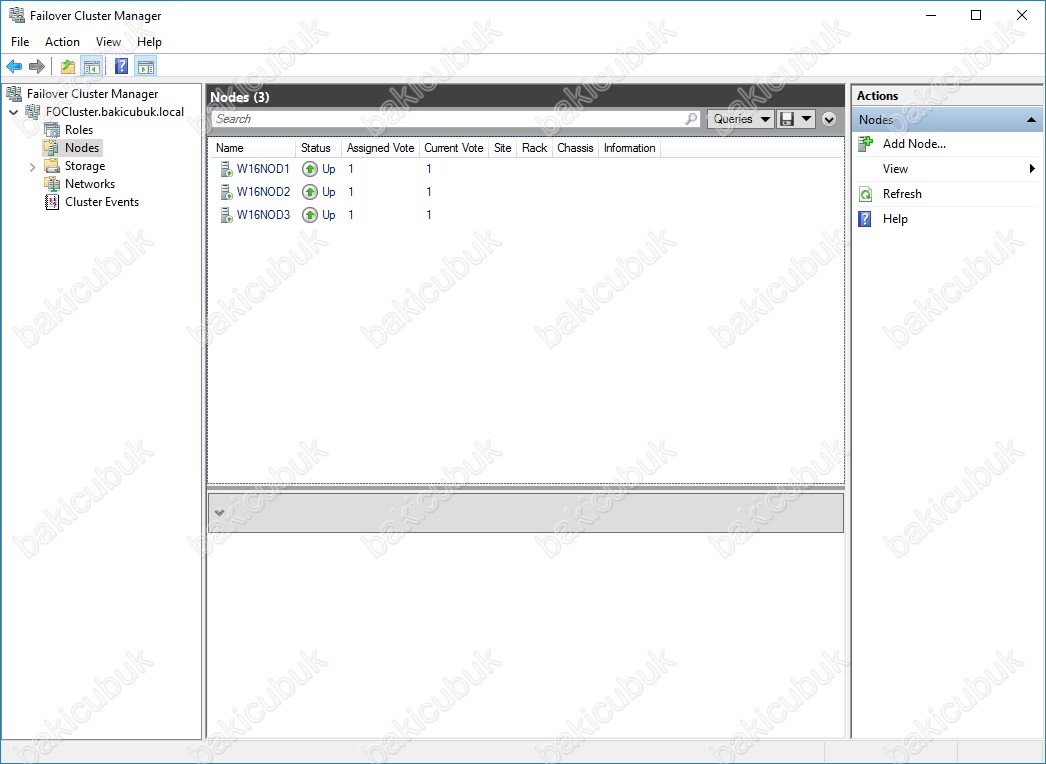
Task: Select Networks in the console tree
Action: pos(90,183)
